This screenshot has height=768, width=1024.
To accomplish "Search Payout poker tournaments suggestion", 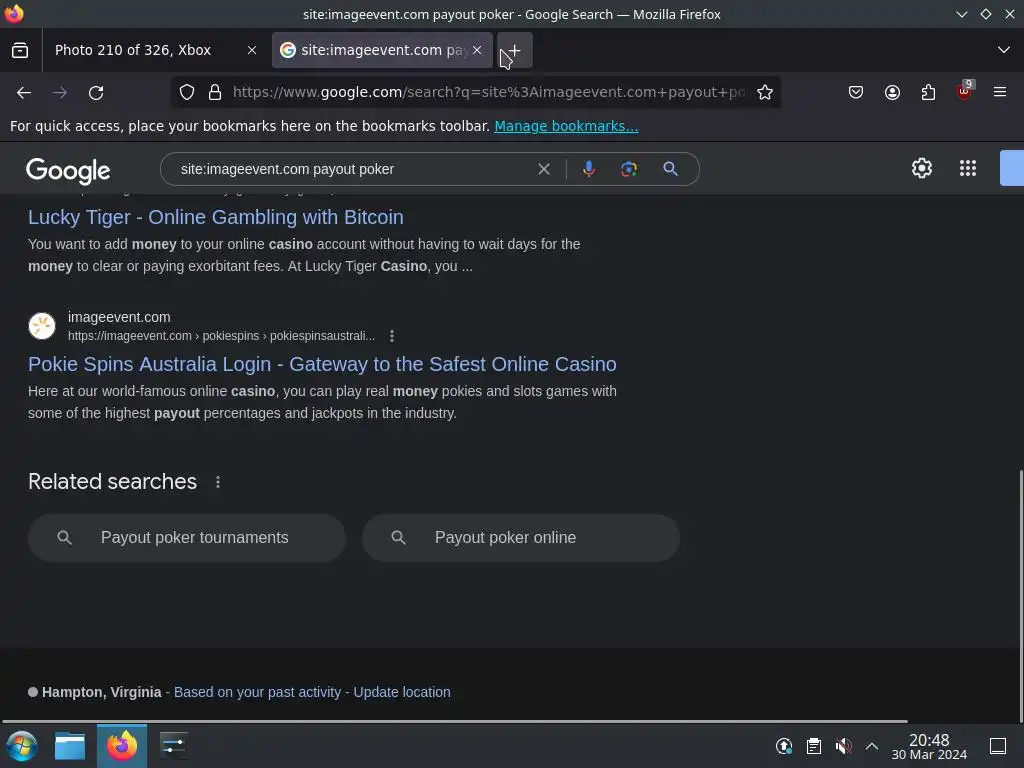I will tap(187, 537).
